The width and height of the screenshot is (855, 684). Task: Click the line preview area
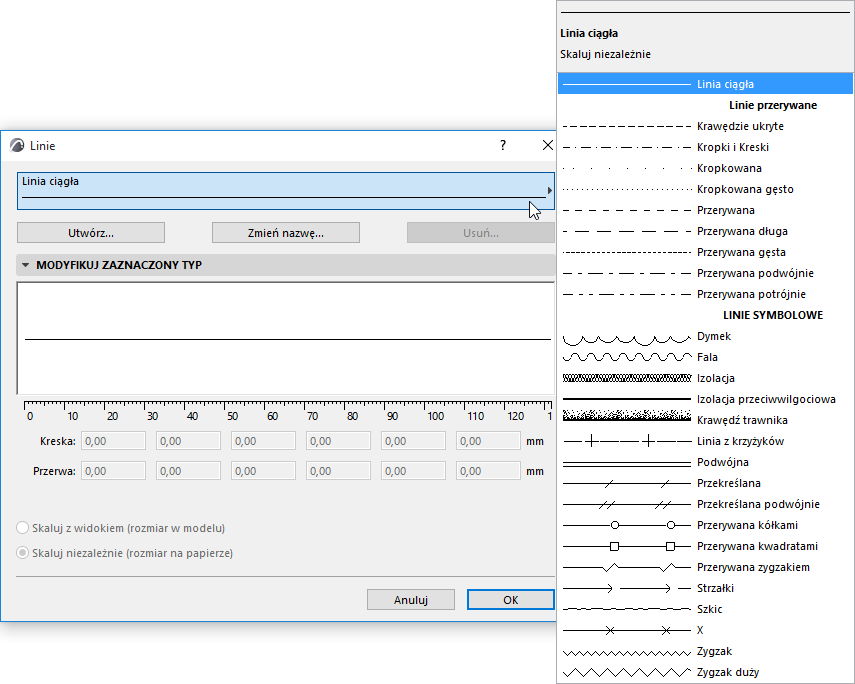point(286,338)
